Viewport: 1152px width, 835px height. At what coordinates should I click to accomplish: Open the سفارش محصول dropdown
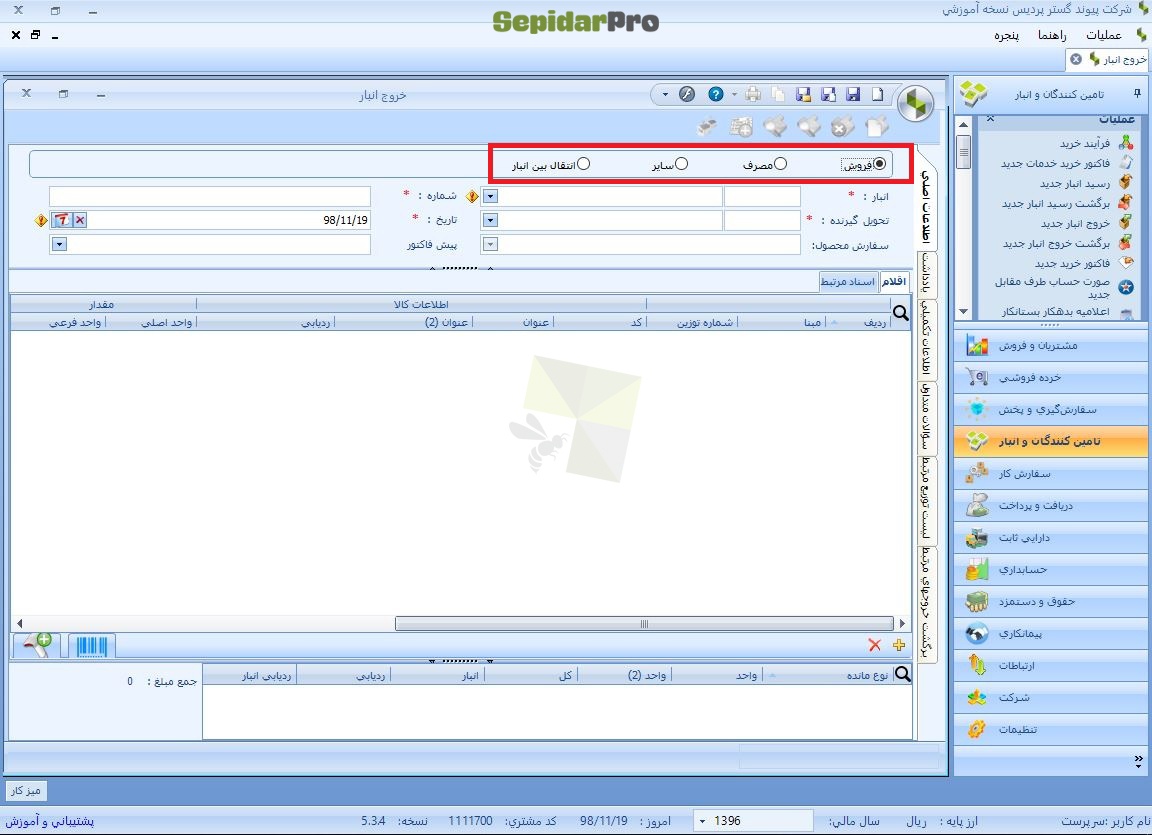point(490,245)
